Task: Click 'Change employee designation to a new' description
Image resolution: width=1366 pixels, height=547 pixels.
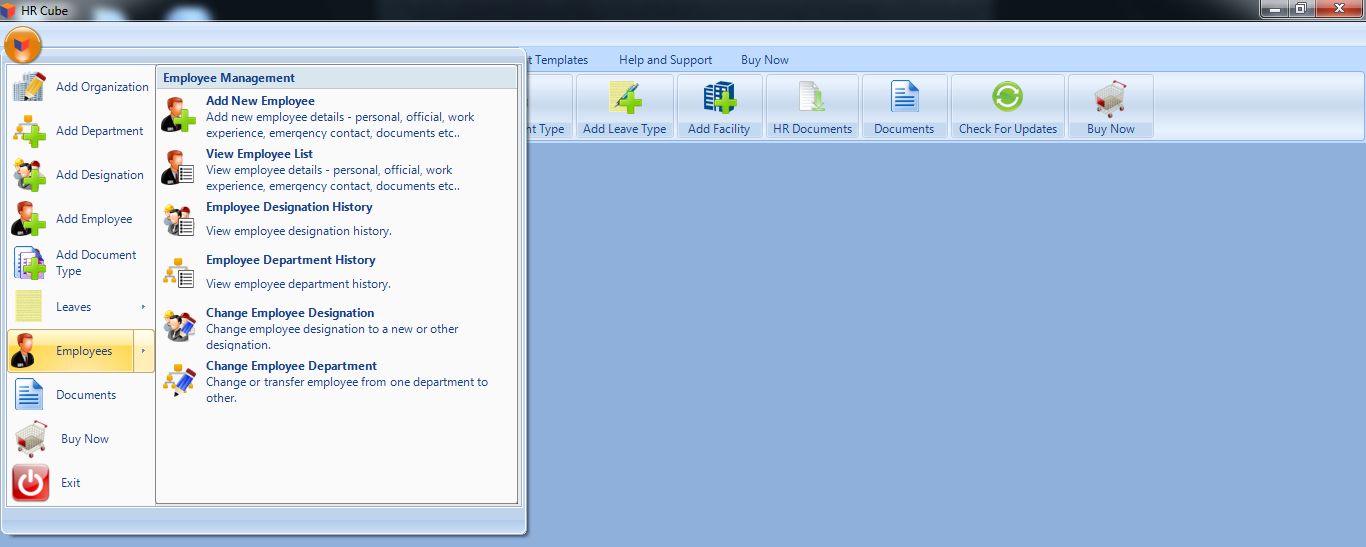Action: click(x=332, y=337)
